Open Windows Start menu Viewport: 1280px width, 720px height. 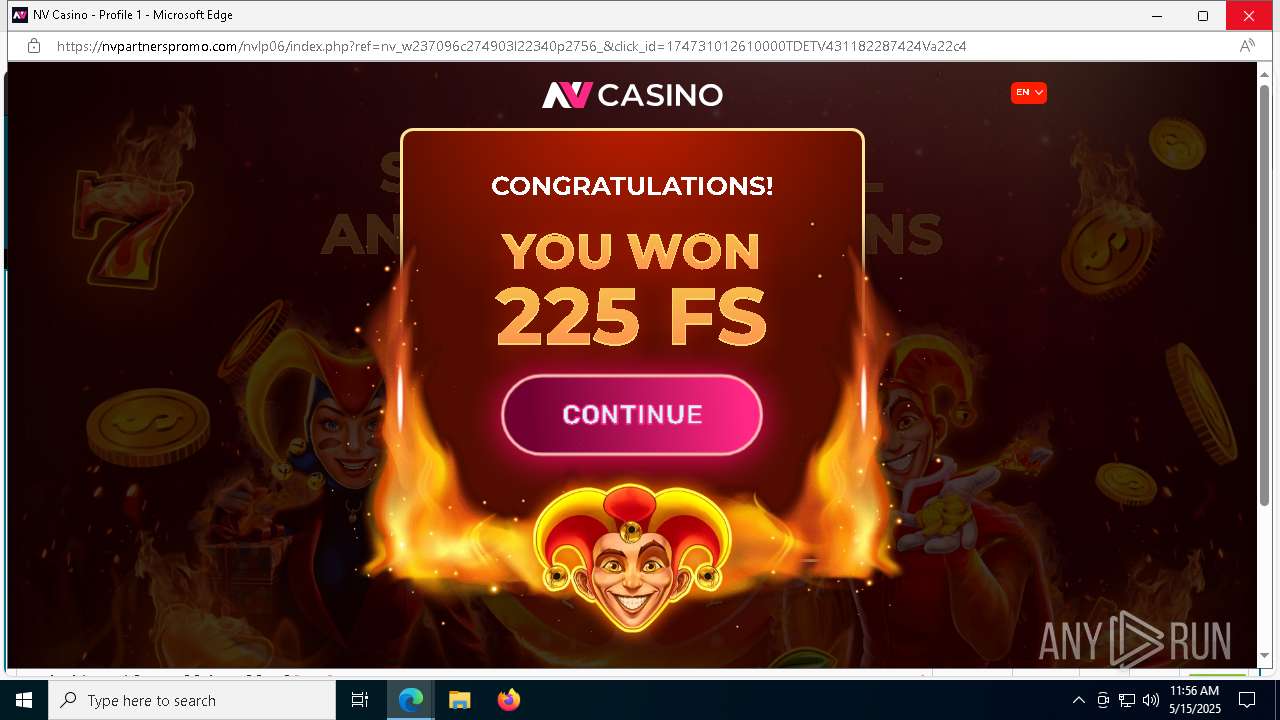tap(24, 700)
